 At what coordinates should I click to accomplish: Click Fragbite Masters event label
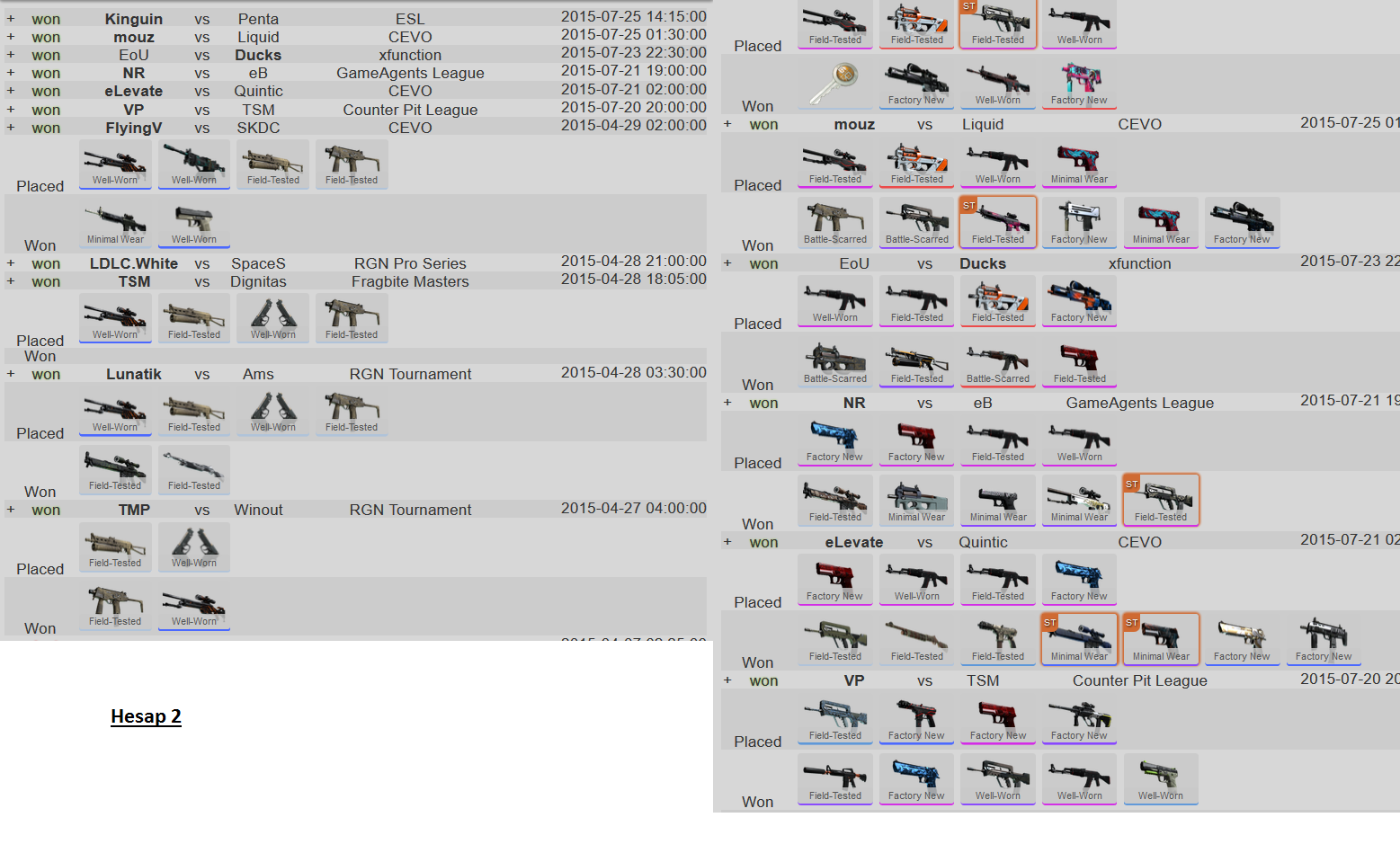[410, 281]
